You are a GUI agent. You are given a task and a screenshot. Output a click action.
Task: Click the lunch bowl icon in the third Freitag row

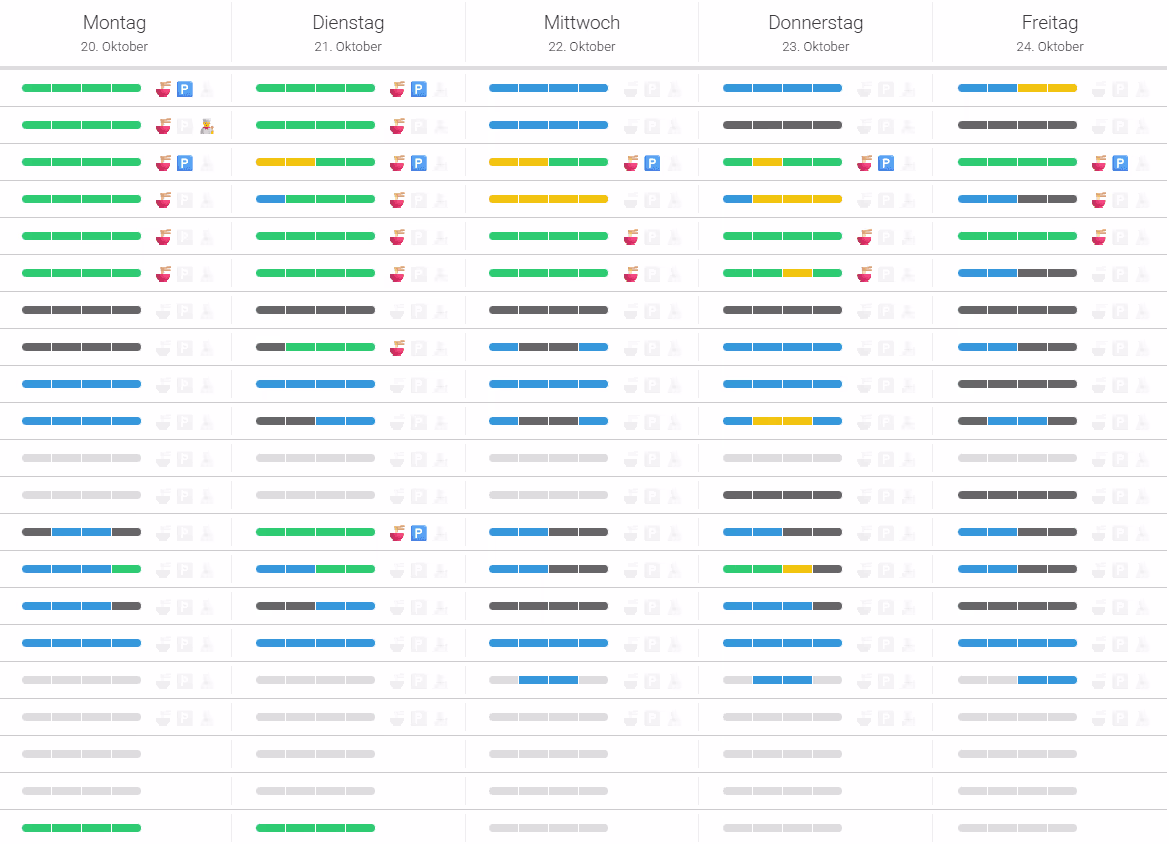pos(1099,162)
